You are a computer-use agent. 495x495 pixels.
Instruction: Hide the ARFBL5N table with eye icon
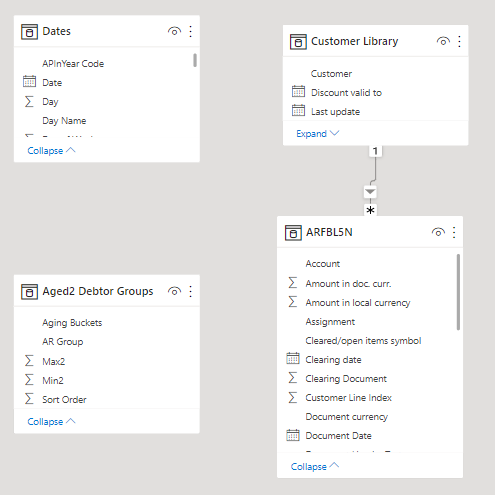pyautogui.click(x=438, y=232)
